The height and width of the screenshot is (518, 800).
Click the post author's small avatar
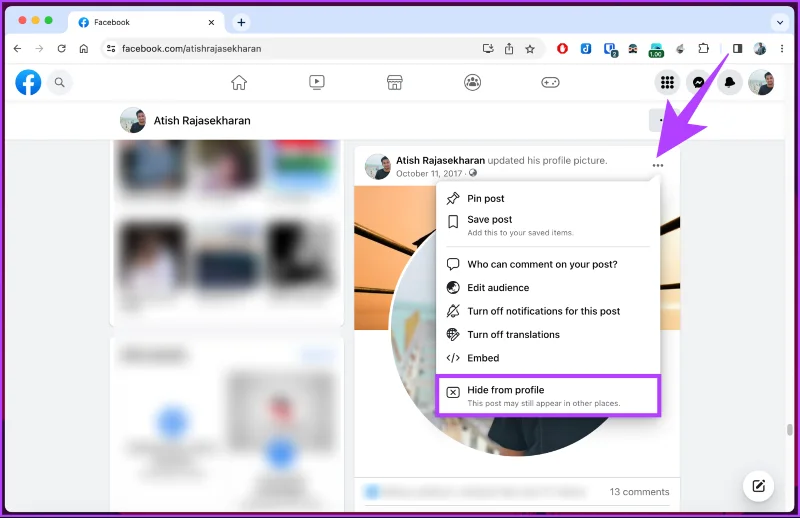pos(378,166)
